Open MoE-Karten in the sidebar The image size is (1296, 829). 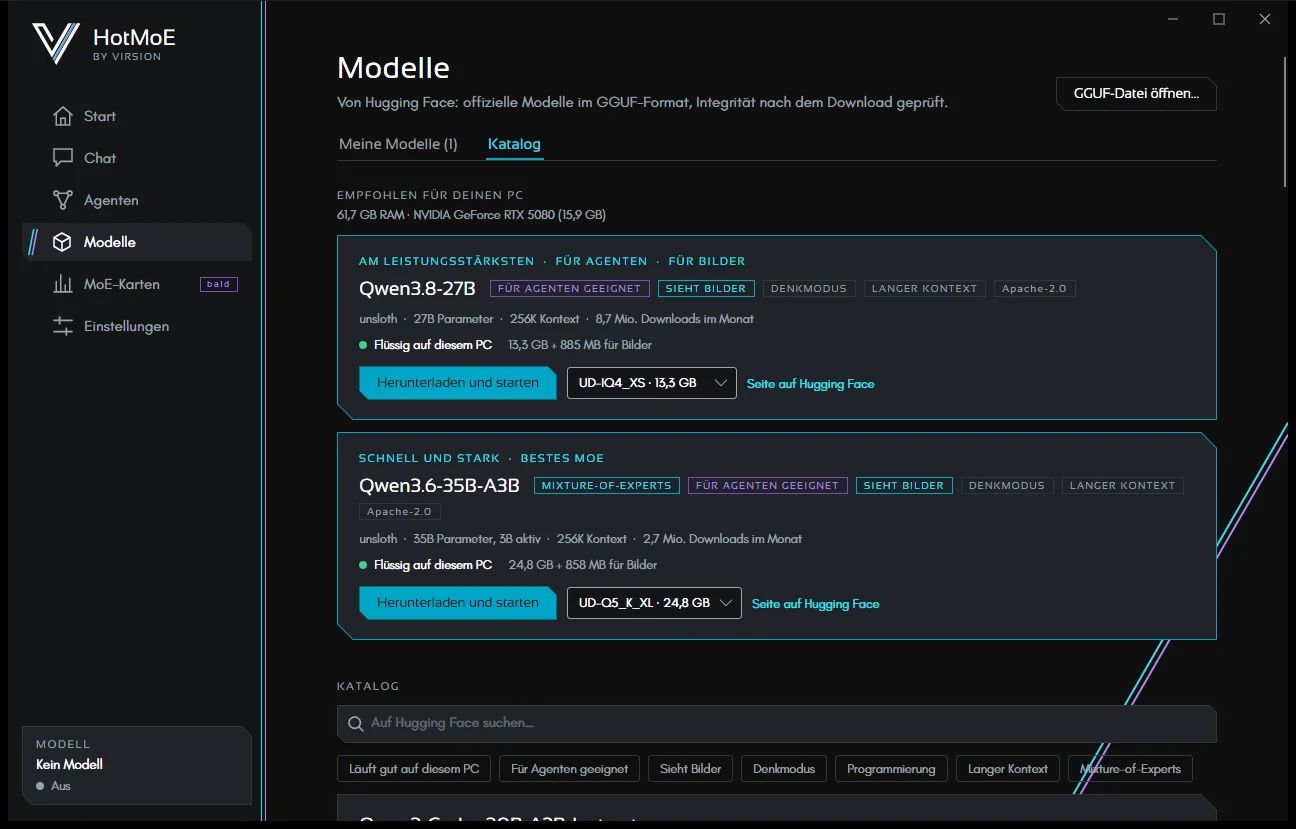pos(137,284)
